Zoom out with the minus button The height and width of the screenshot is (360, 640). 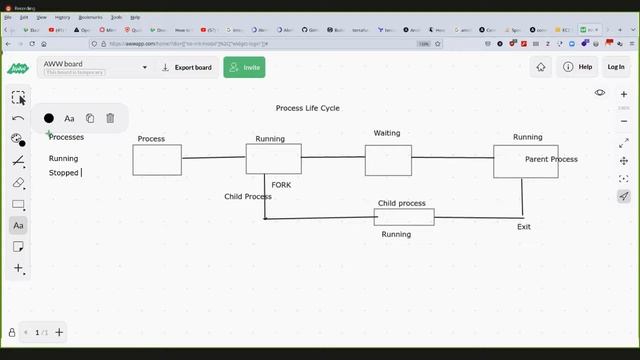tap(624, 121)
